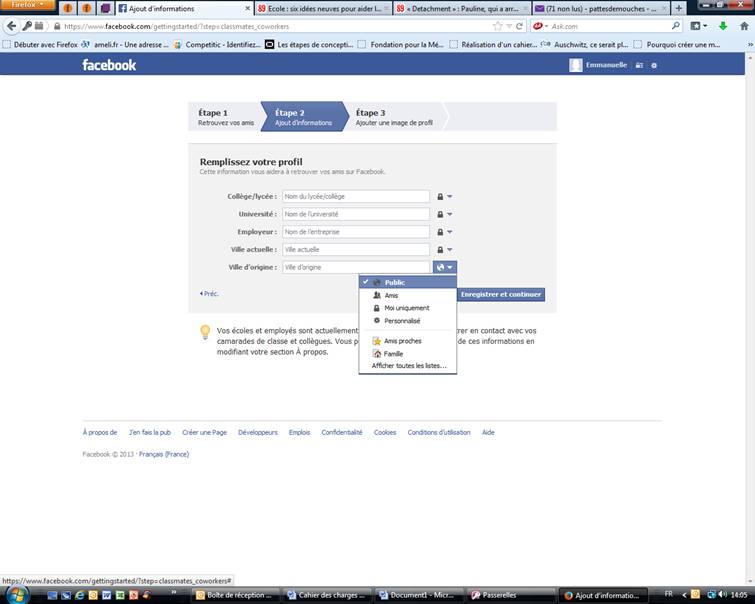Open the ameli.fr bookmark

click(x=126, y=45)
